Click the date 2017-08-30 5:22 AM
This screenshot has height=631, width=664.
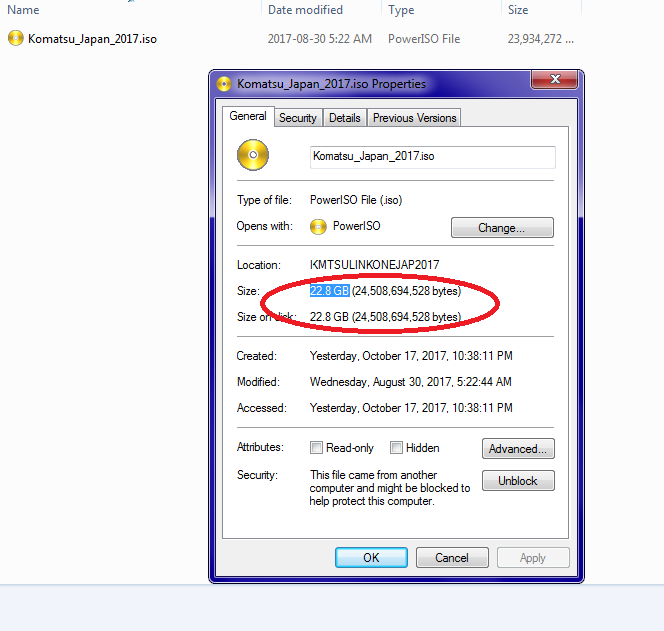click(320, 39)
